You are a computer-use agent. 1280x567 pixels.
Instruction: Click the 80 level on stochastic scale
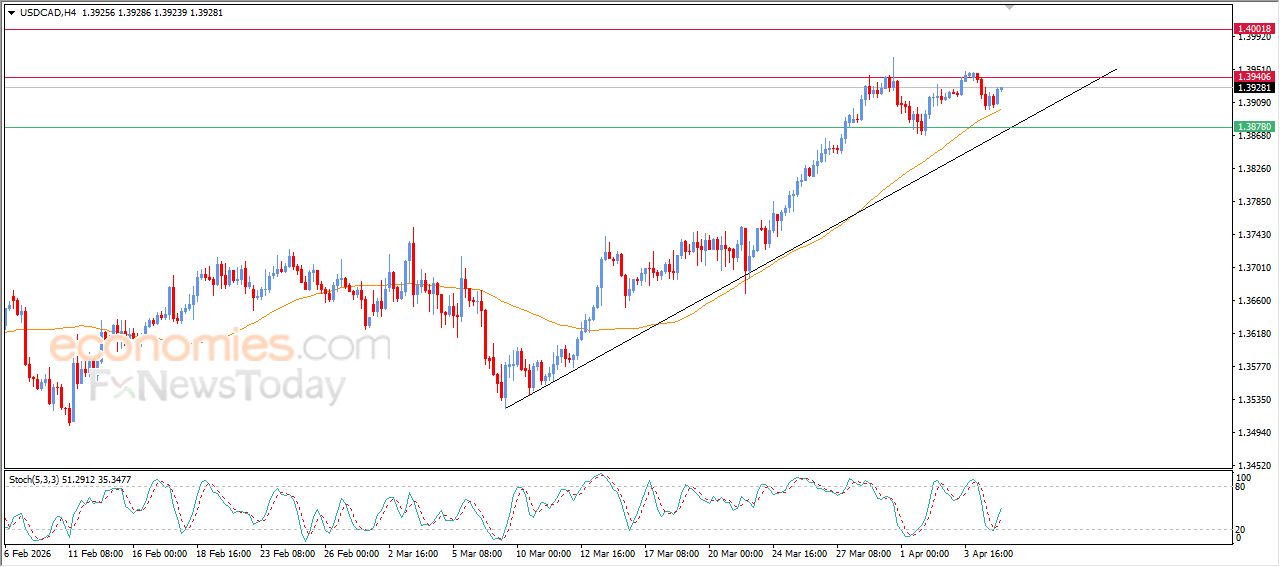1240,487
